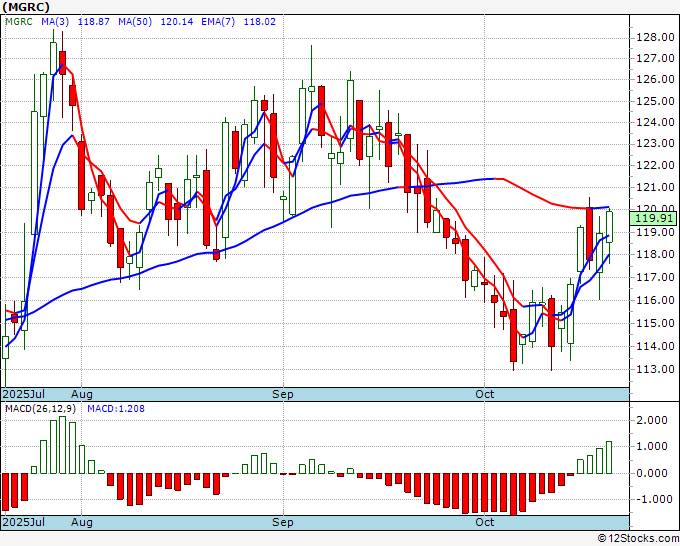Click Aug on the price chart axis

point(82,394)
